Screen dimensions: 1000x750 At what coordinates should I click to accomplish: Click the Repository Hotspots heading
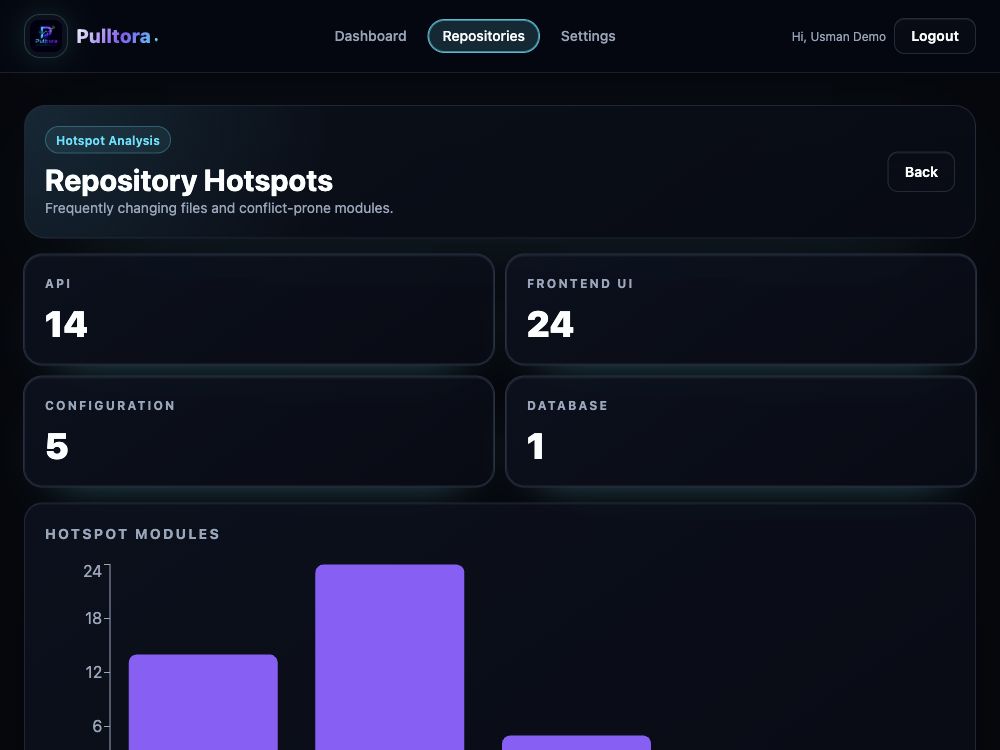click(x=189, y=181)
